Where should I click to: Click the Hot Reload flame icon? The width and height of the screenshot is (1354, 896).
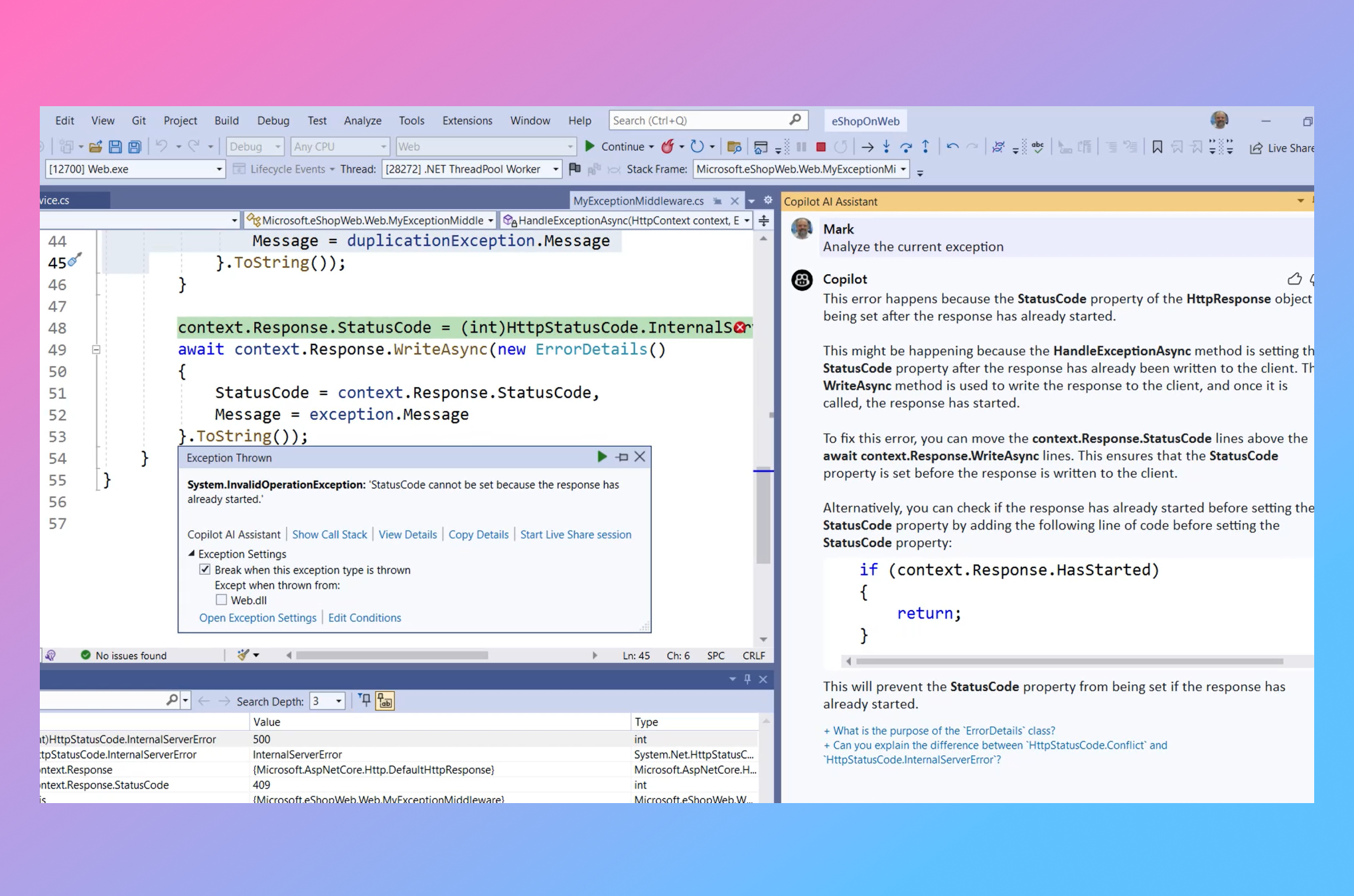pos(668,147)
